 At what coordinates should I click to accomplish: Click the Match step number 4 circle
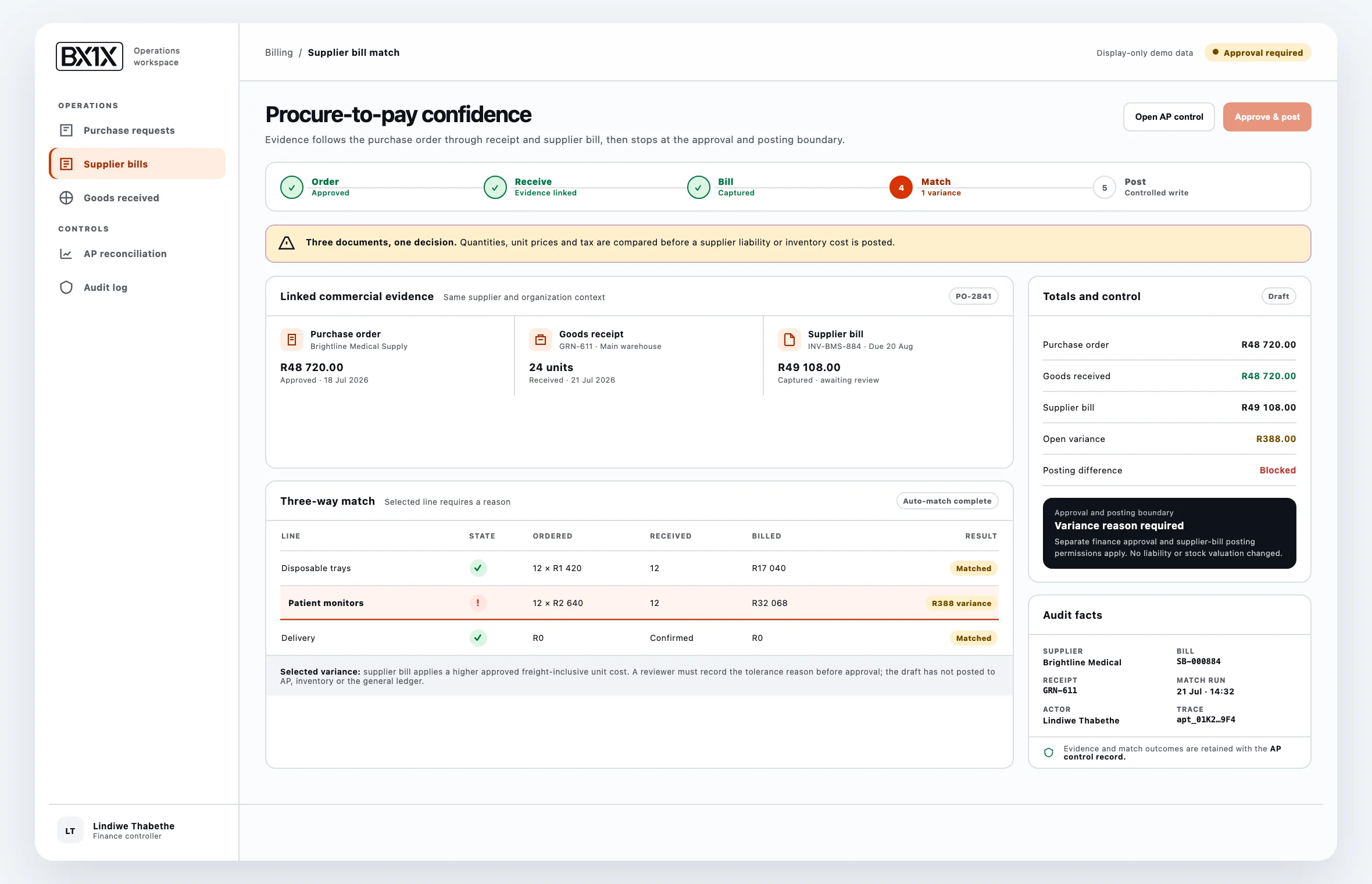[901, 187]
